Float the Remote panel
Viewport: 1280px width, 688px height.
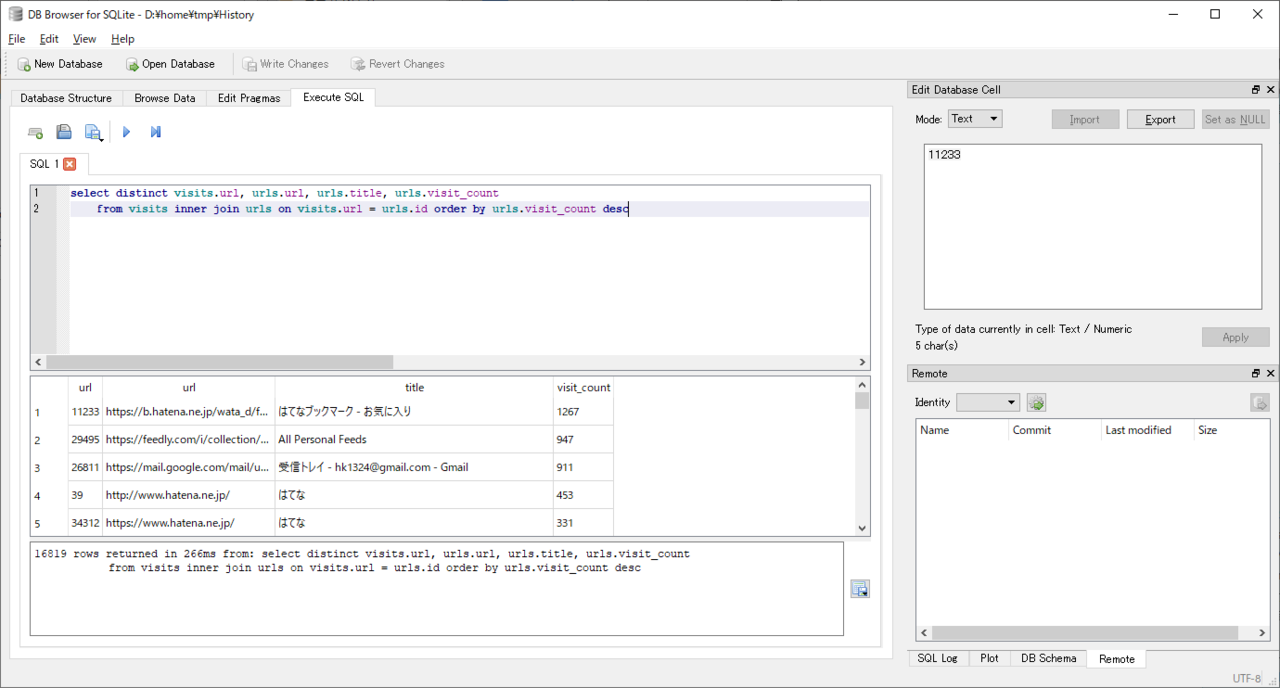tap(1256, 374)
